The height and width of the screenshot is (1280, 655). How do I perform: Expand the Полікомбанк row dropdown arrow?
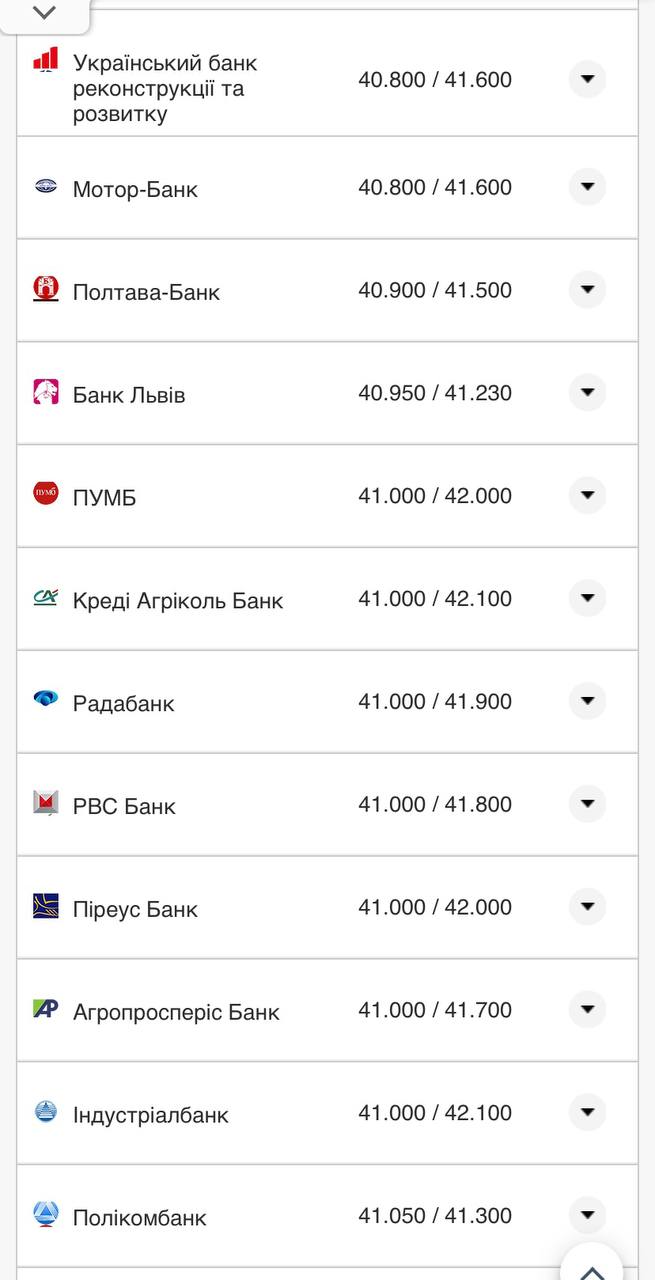pos(587,1216)
